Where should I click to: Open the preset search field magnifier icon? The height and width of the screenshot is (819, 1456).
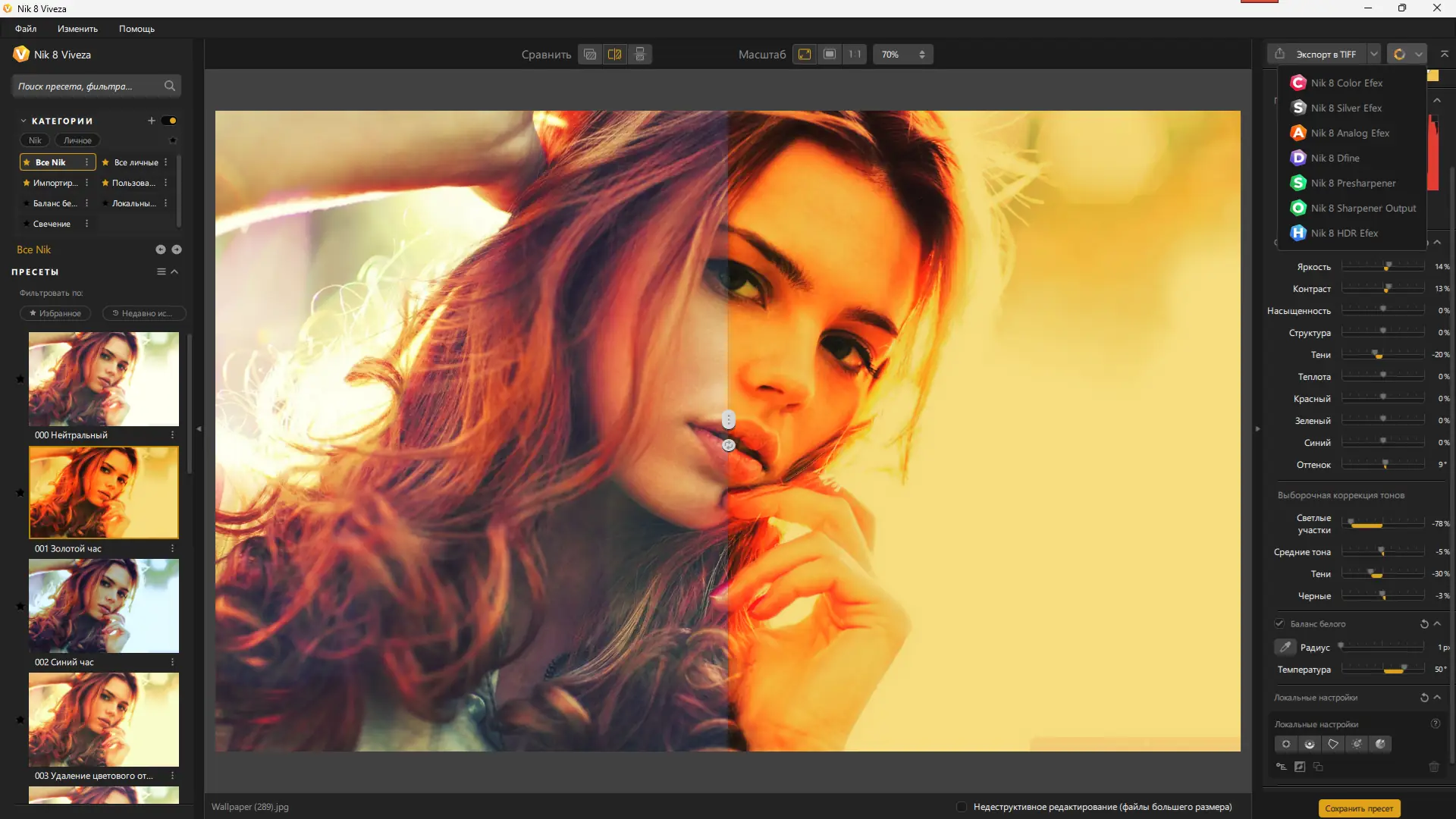169,86
